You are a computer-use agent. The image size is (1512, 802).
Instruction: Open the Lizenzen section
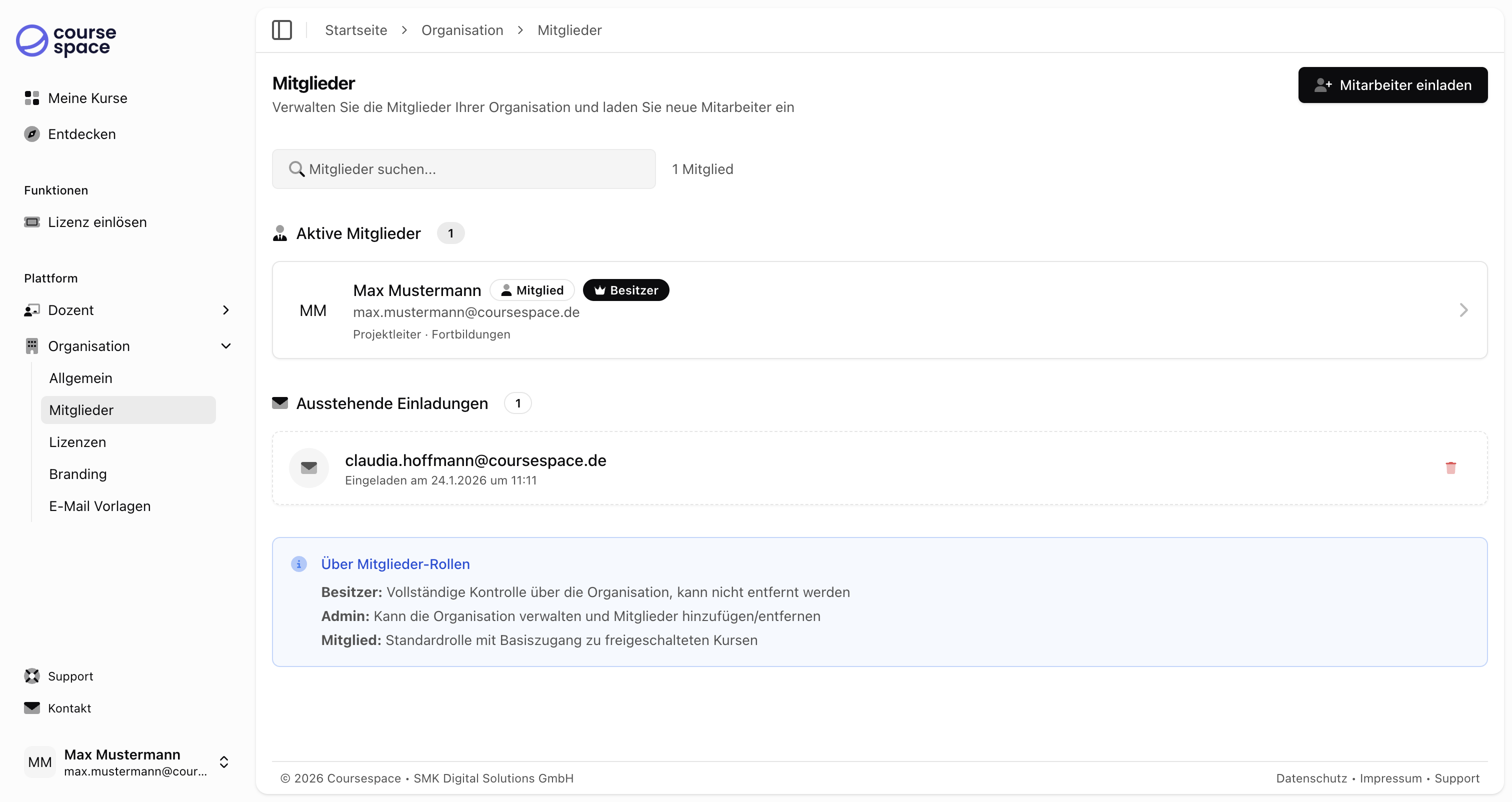[x=77, y=442]
